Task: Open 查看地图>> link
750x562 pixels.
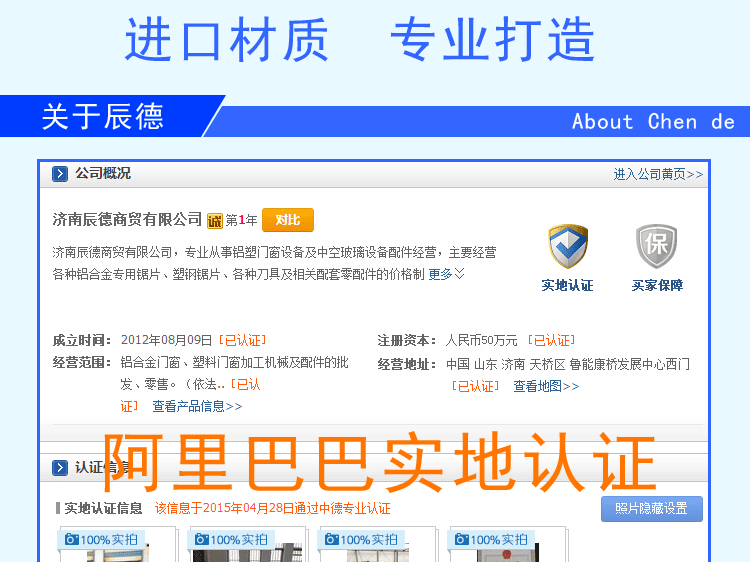Action: click(x=546, y=386)
